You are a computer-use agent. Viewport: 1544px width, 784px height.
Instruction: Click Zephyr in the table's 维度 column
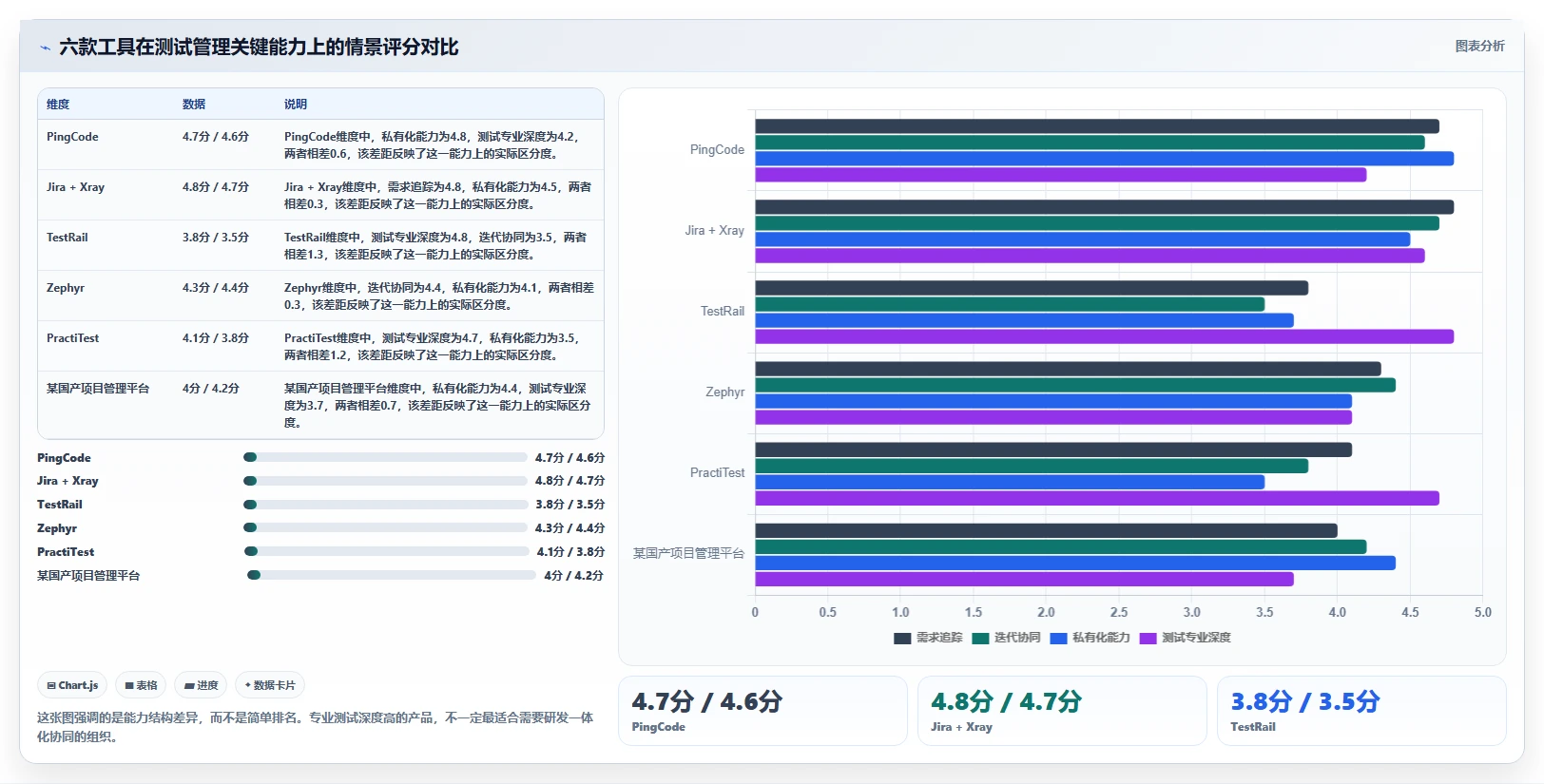point(66,288)
